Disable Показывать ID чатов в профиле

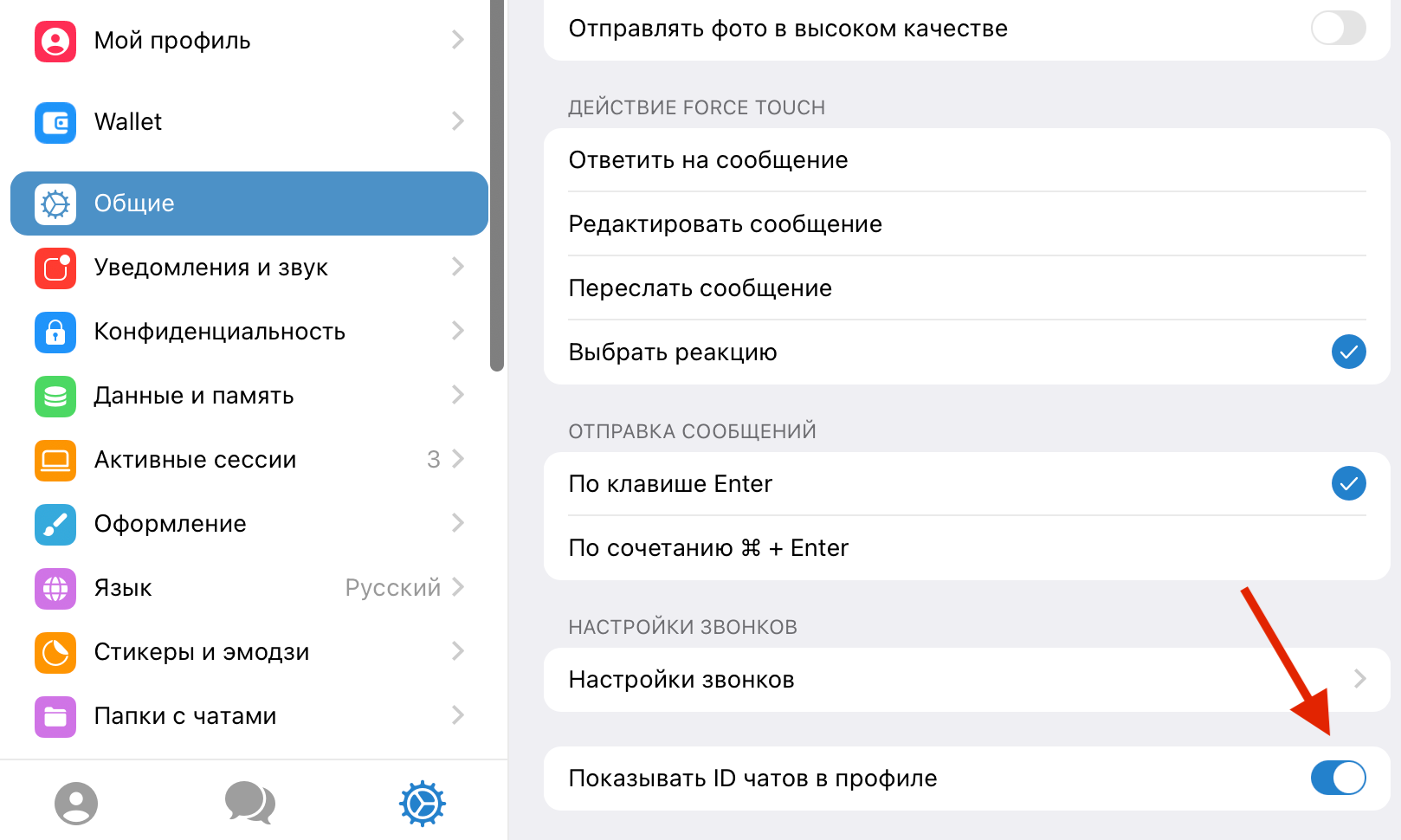coord(1338,779)
